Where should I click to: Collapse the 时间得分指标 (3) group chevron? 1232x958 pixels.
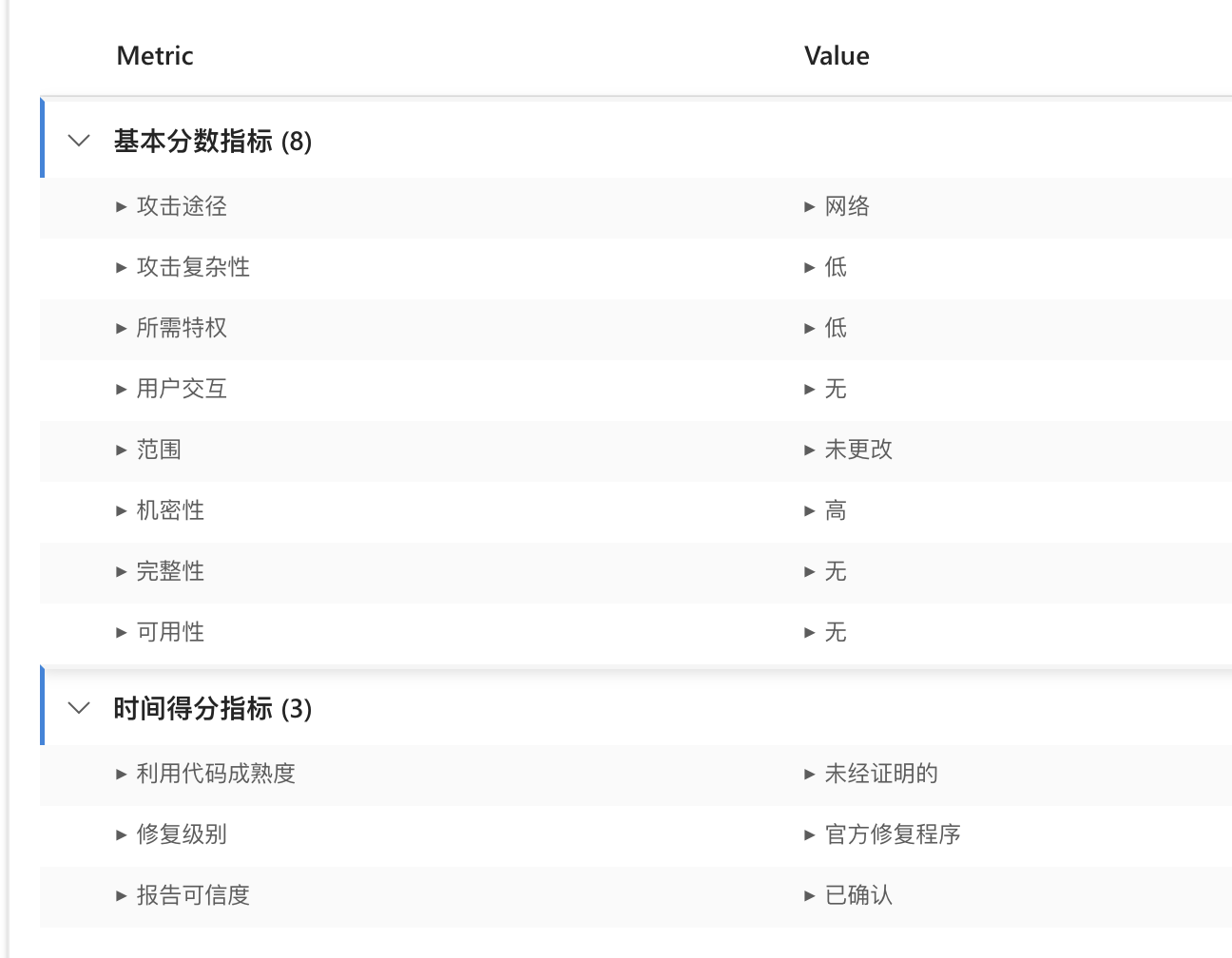pos(80,708)
